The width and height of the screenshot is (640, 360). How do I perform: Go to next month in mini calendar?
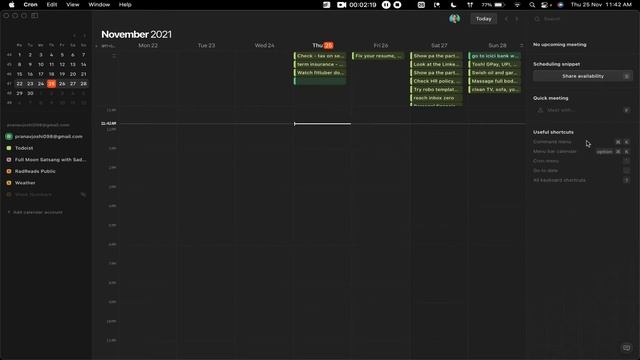point(84,36)
